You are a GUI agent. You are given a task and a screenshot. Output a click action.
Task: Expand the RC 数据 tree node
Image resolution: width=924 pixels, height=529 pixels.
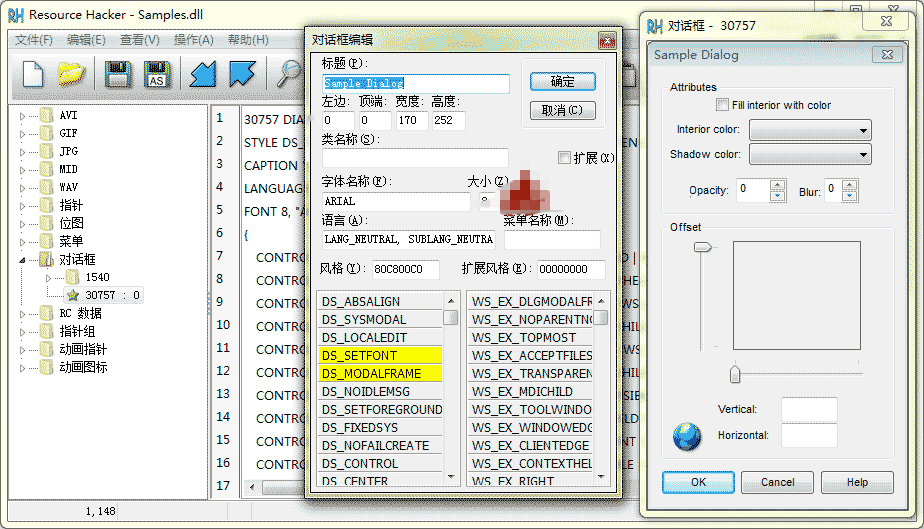(22, 314)
